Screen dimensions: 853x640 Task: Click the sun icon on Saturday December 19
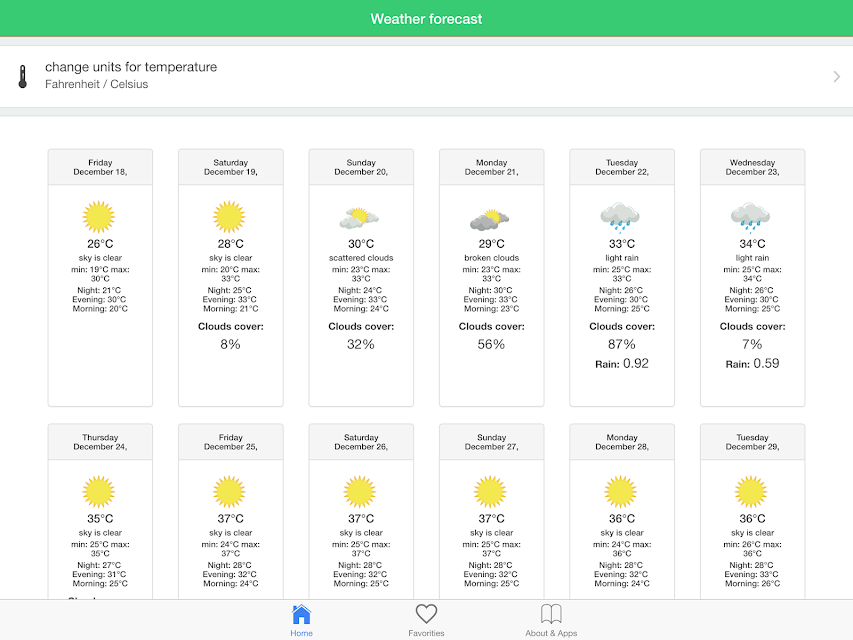229,217
